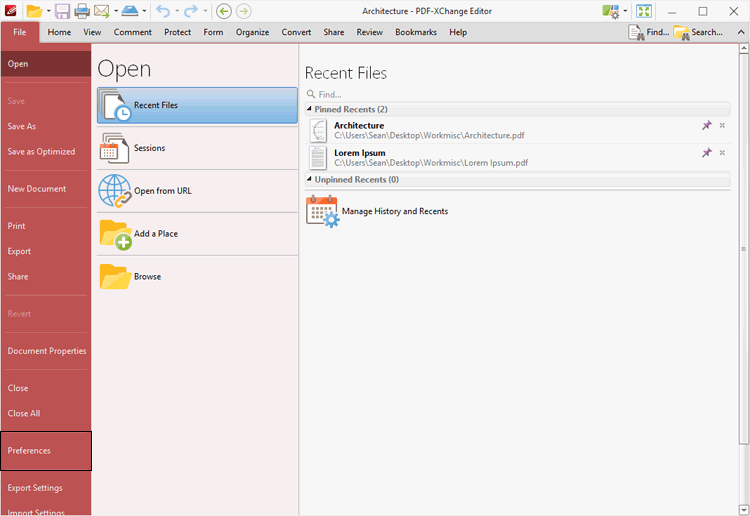Toggle the full screen mode icon
This screenshot has height=516, width=750.
point(644,11)
